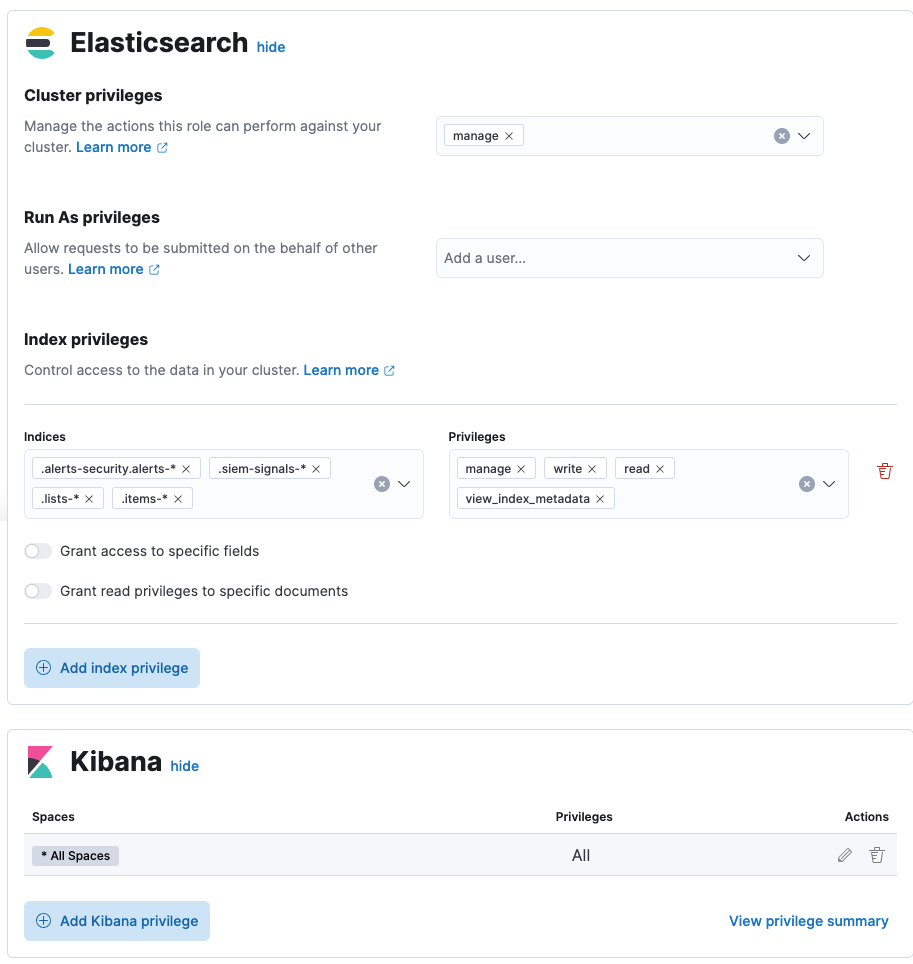Hide the Elasticsearch section
913x964 pixels.
coord(270,47)
